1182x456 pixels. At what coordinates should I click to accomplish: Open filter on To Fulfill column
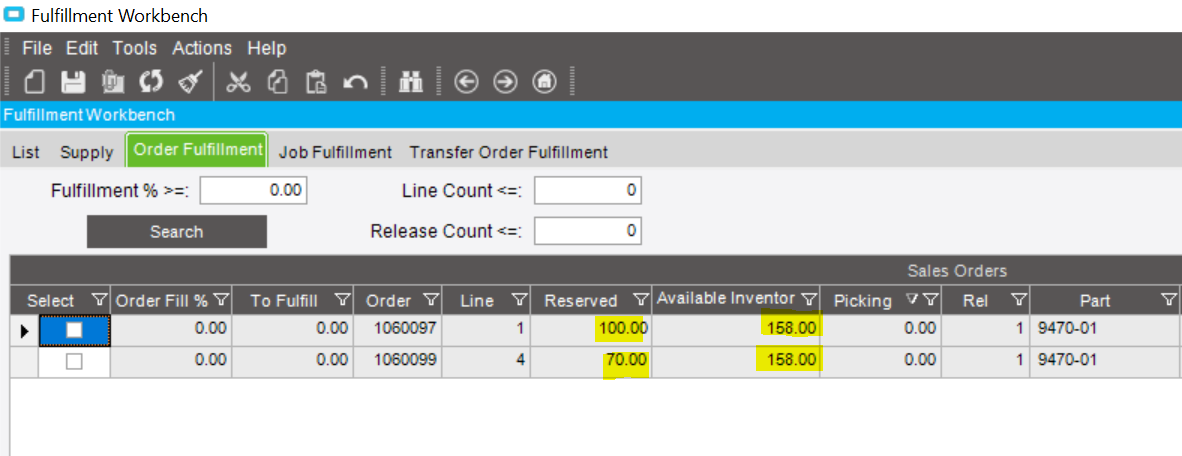point(341,301)
